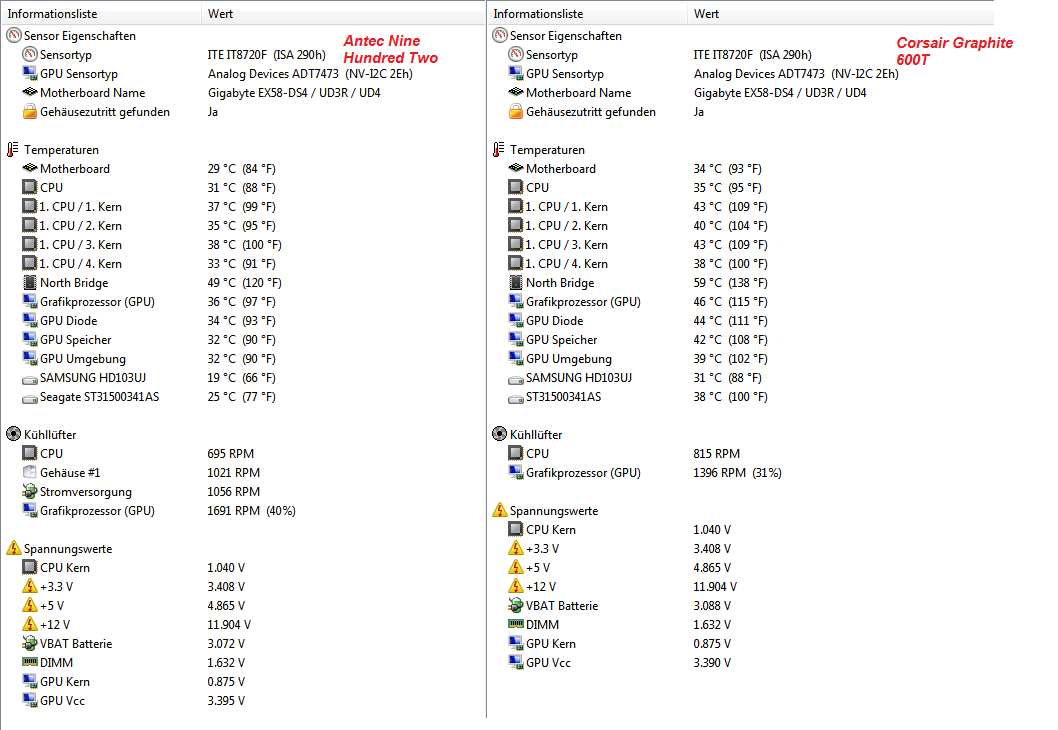Screen dimensions: 1058x730
Task: Click the +3.3 V voltage icon in Antec panel
Action: coord(30,586)
